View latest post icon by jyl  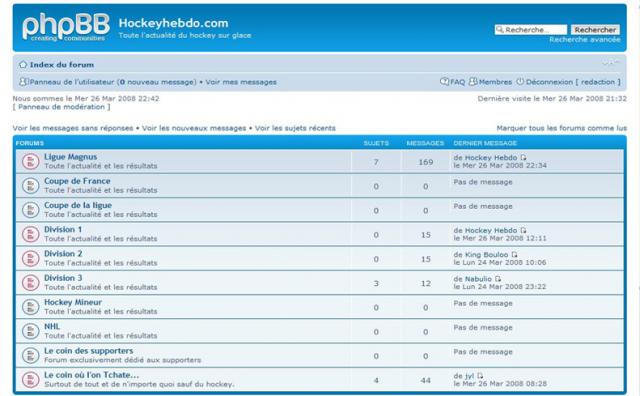480,376
